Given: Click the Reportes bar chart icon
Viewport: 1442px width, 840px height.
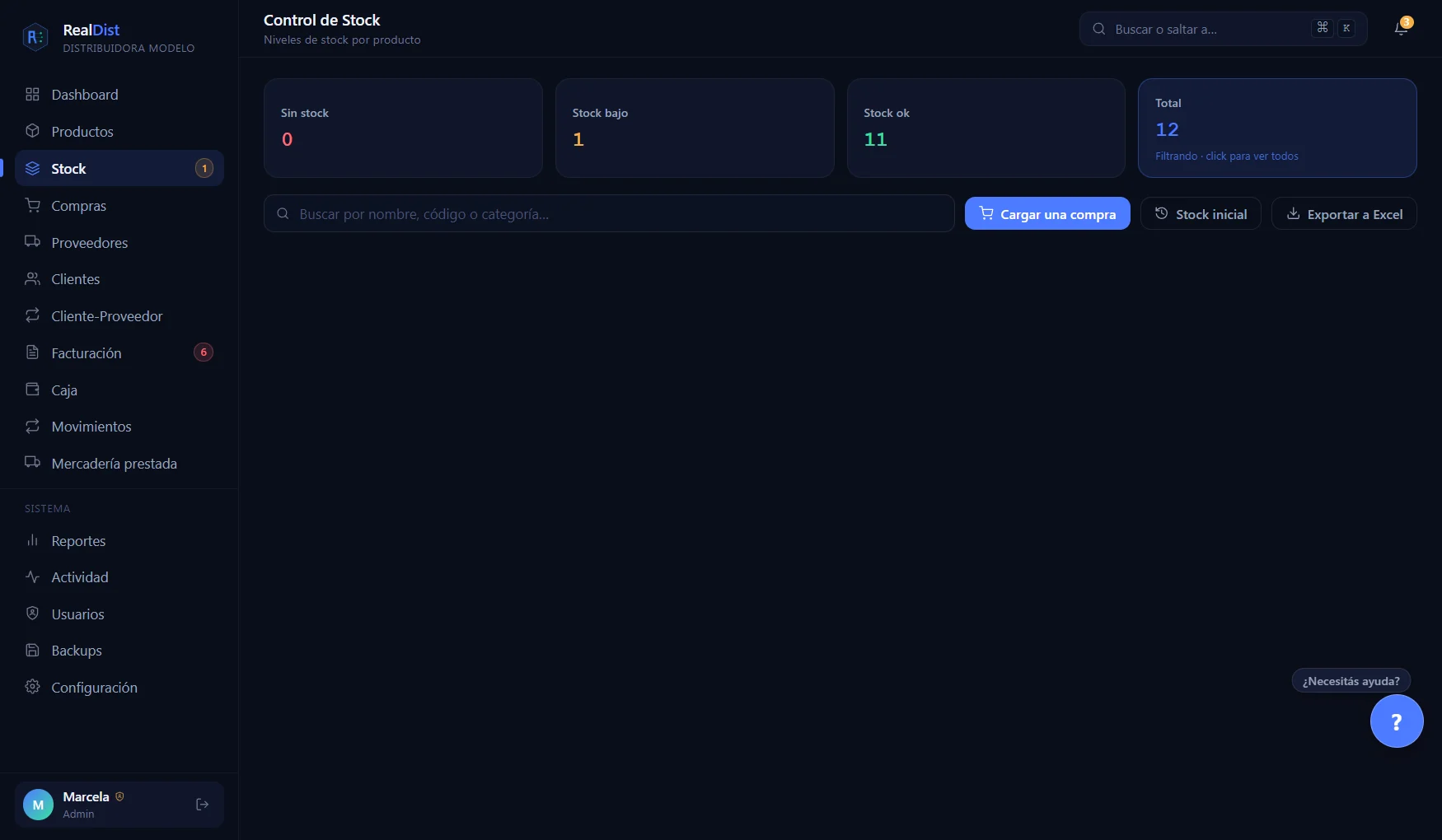Looking at the screenshot, I should [32, 540].
